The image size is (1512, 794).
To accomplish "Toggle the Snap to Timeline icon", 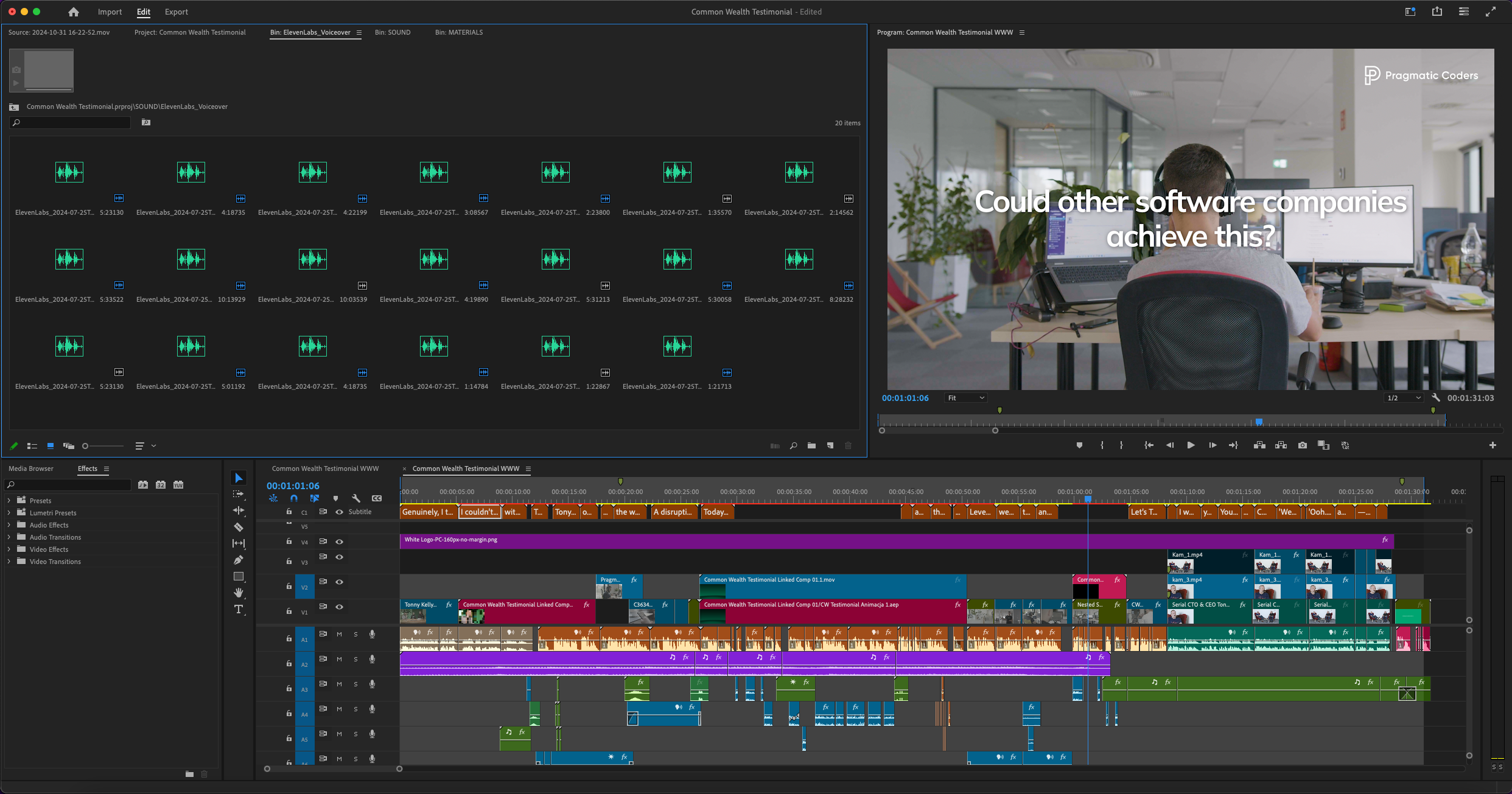I will 293,499.
